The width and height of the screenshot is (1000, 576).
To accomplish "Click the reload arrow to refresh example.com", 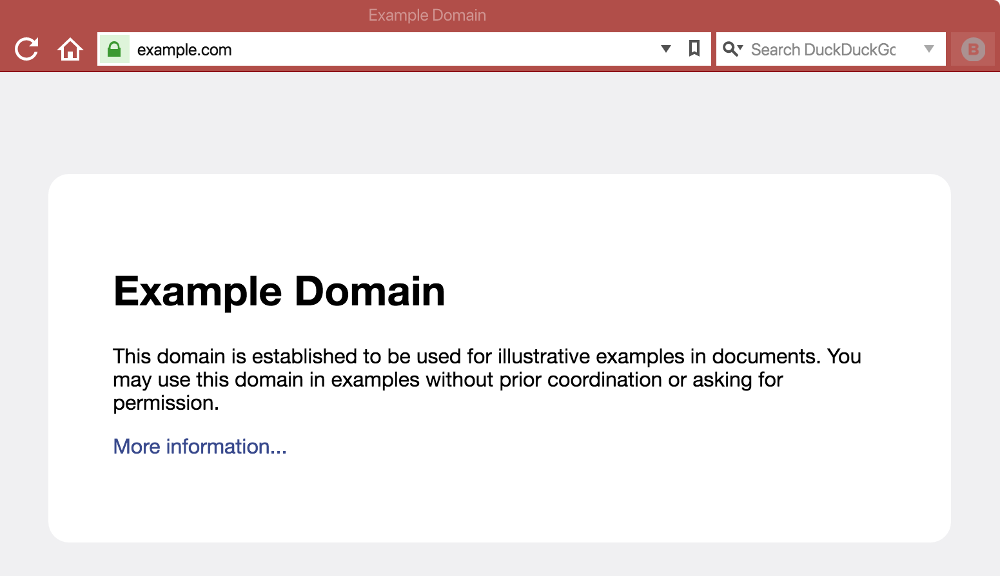I will (x=26, y=48).
